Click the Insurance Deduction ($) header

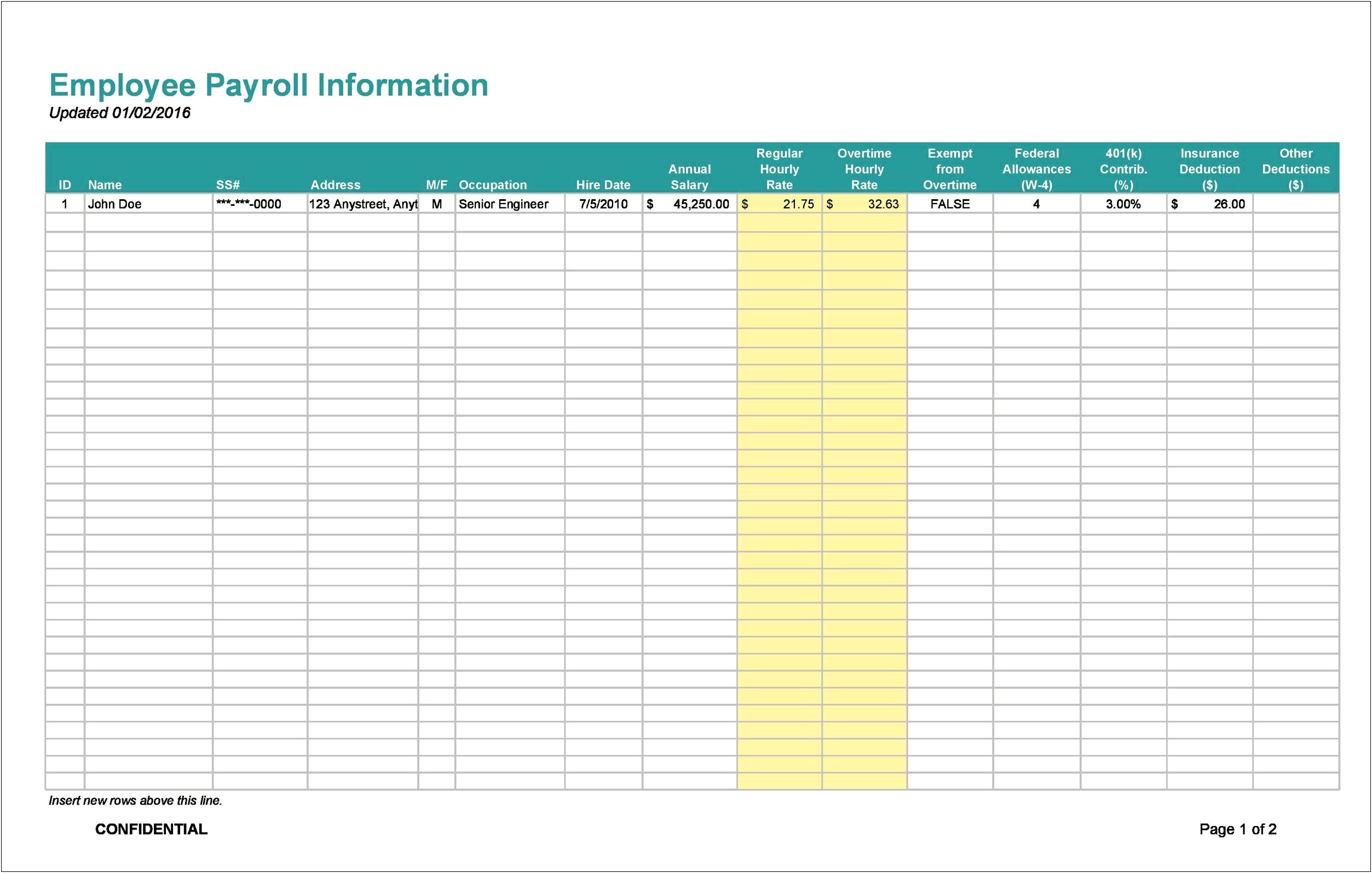pos(1209,169)
